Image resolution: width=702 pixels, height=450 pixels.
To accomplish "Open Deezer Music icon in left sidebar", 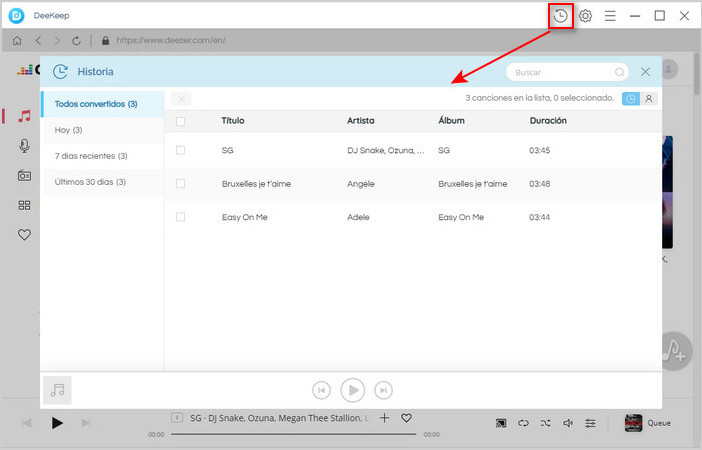I will [25, 116].
